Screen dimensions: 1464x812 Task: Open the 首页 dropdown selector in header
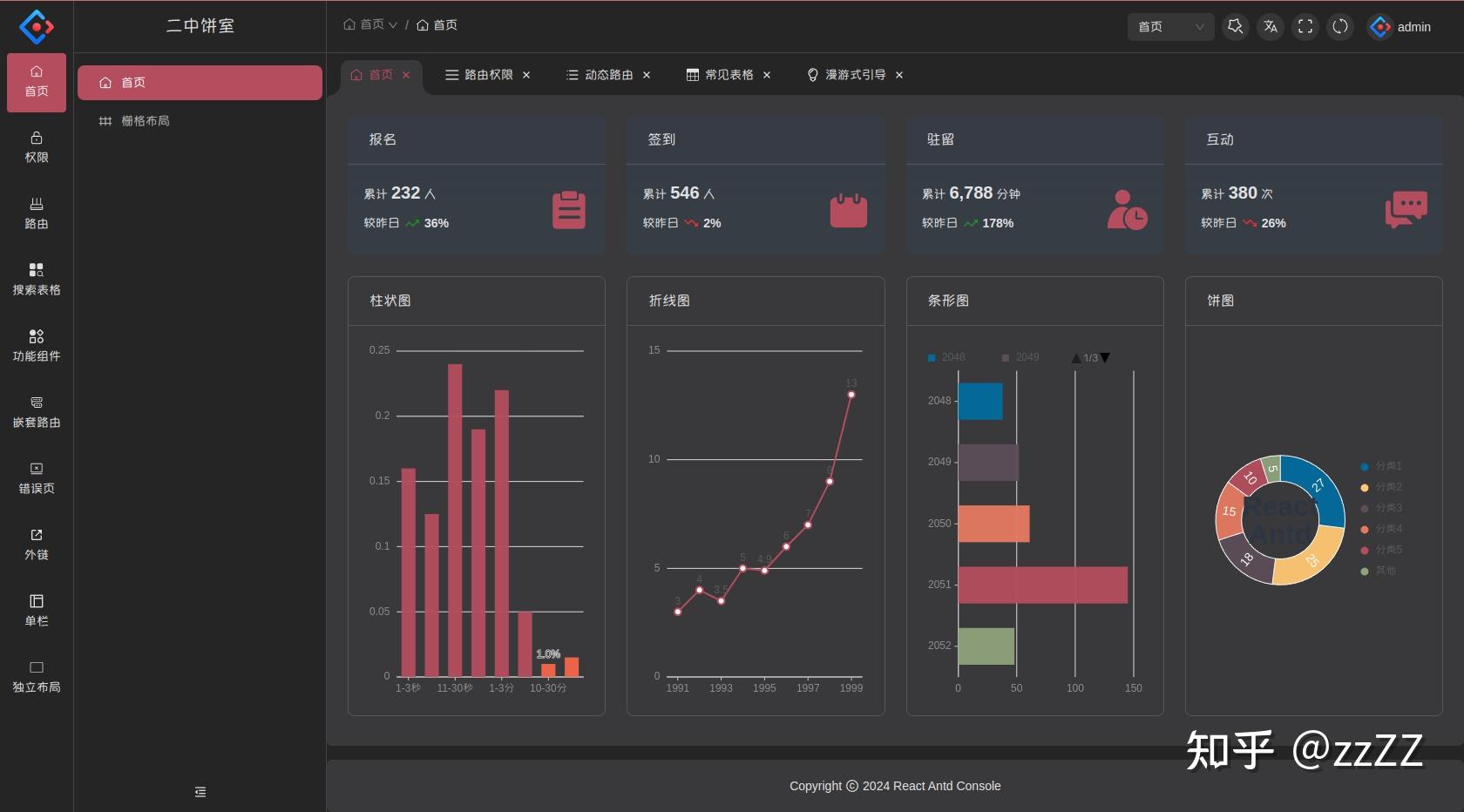click(1170, 26)
